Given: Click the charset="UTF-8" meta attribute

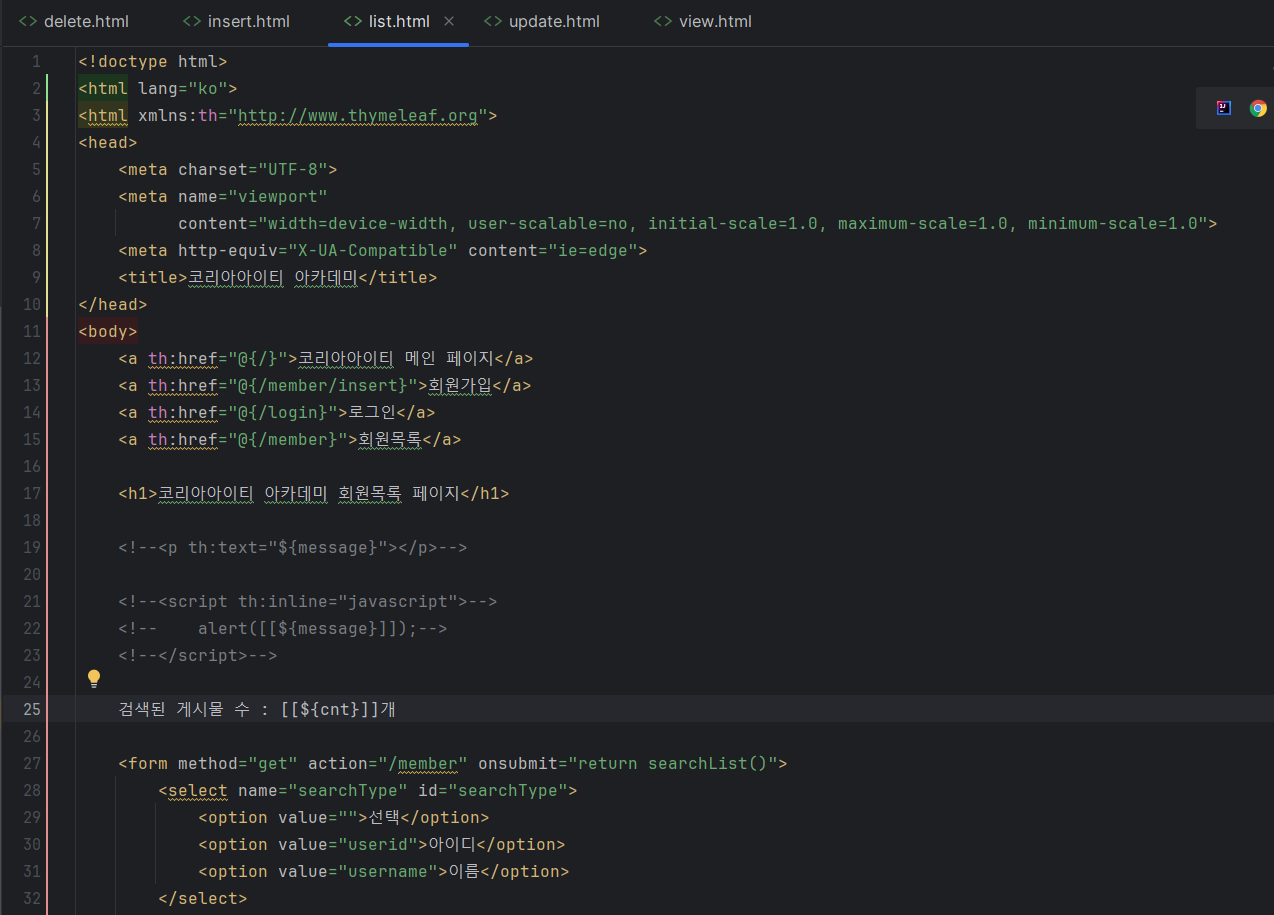Looking at the screenshot, I should tap(253, 169).
